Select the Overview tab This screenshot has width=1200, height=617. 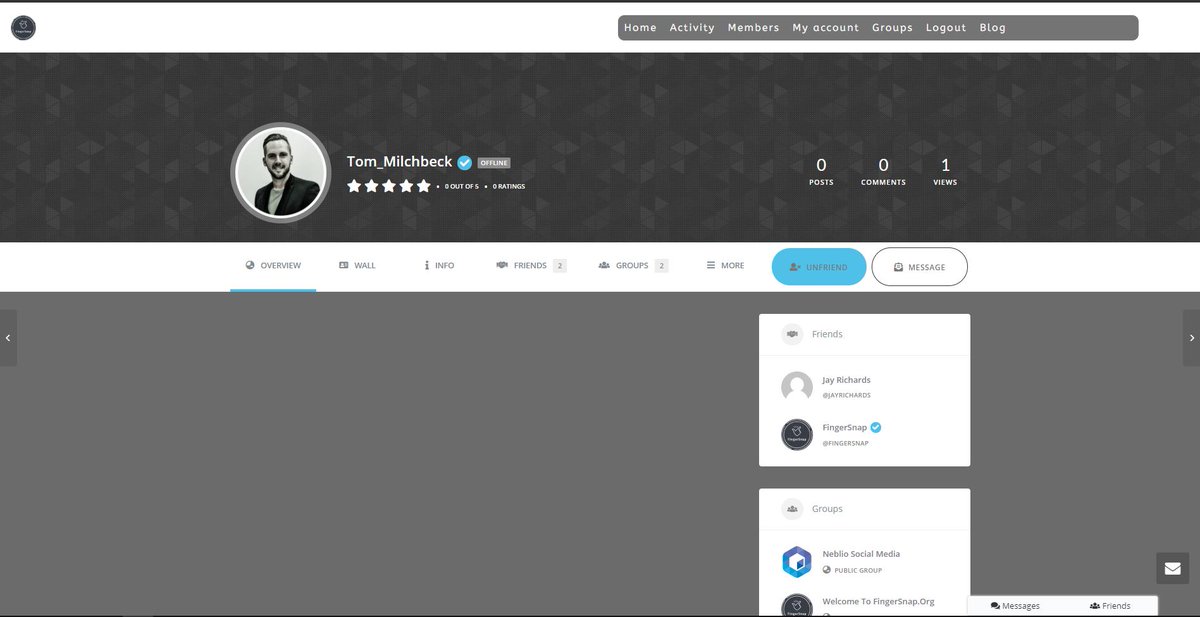pyautogui.click(x=273, y=266)
